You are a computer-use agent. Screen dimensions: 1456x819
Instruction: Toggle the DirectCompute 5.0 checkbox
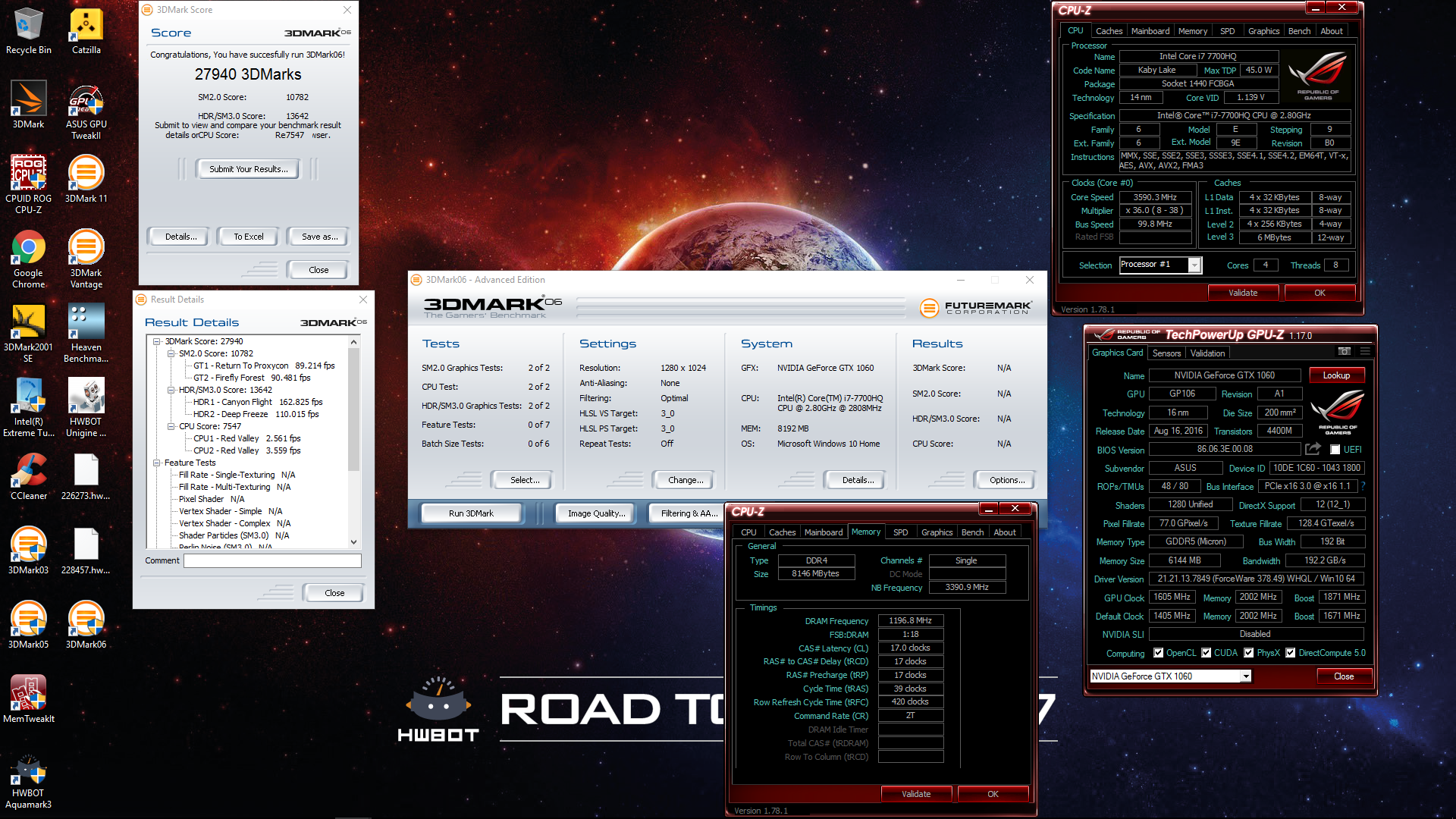1290,653
